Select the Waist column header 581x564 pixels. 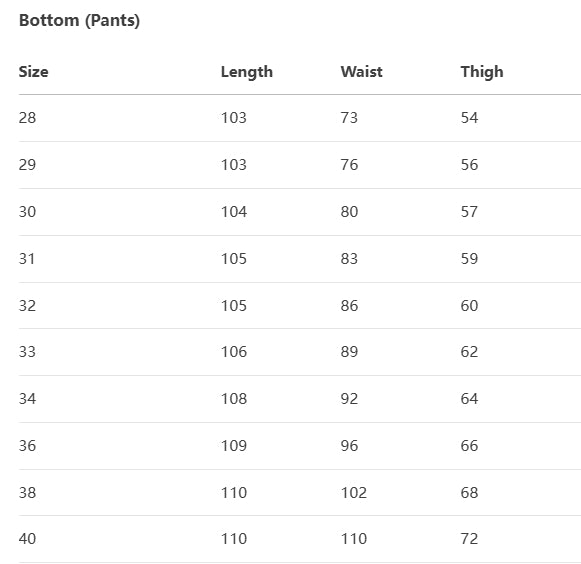(361, 72)
